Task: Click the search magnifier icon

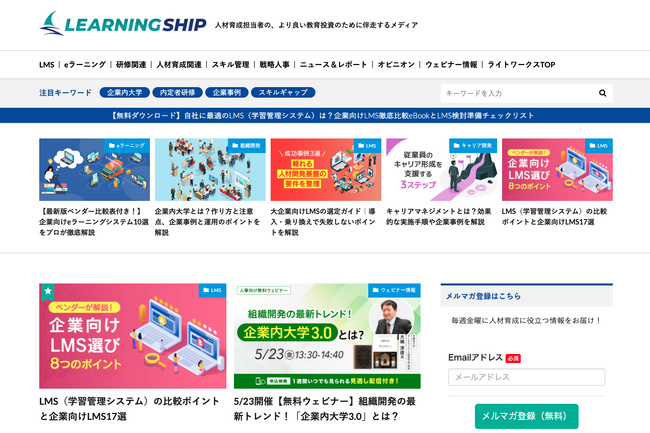Action: pos(602,93)
